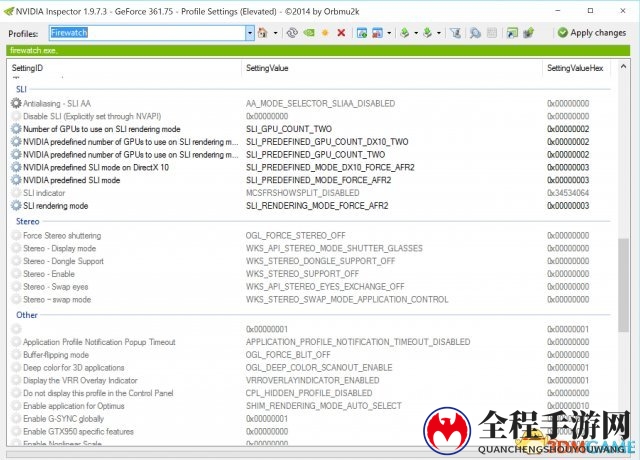Viewport: 640px width, 460px height.
Task: Click Apply changes button
Action: click(x=592, y=33)
